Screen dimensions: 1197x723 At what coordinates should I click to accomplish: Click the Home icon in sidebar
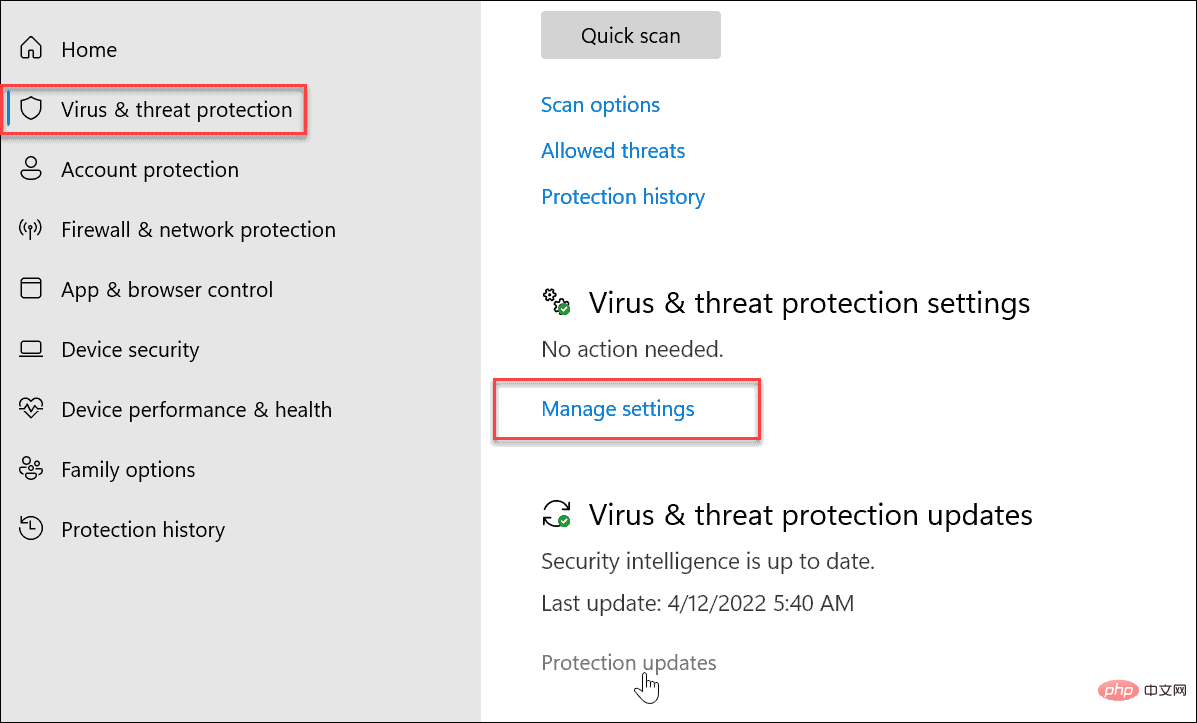31,48
